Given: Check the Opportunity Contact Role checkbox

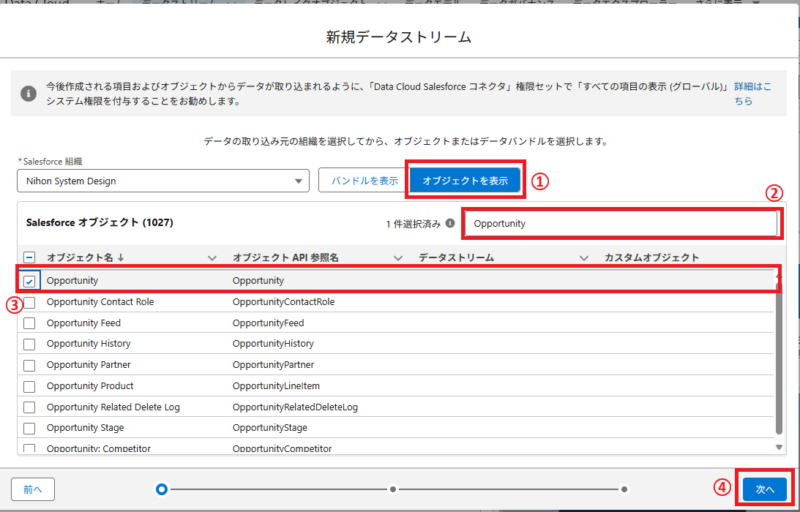Looking at the screenshot, I should pos(29,302).
